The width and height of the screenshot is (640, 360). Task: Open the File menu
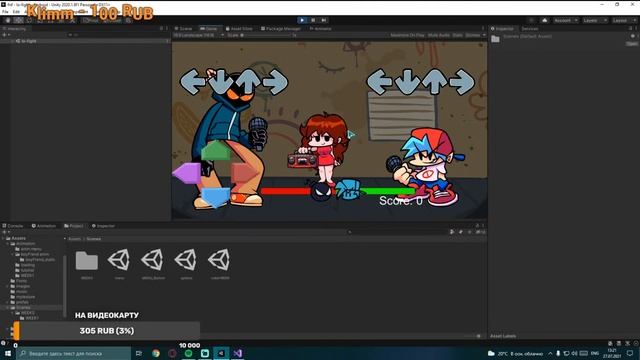[x=5, y=12]
